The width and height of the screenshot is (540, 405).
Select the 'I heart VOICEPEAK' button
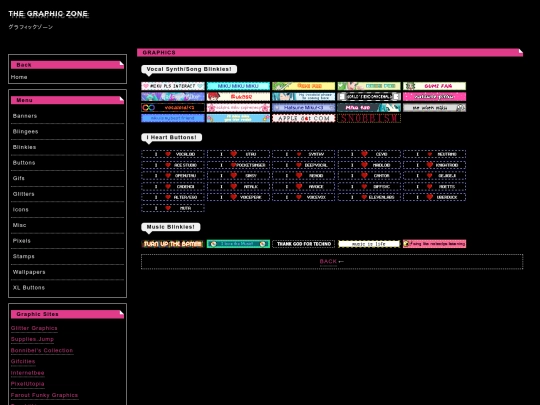[238, 197]
